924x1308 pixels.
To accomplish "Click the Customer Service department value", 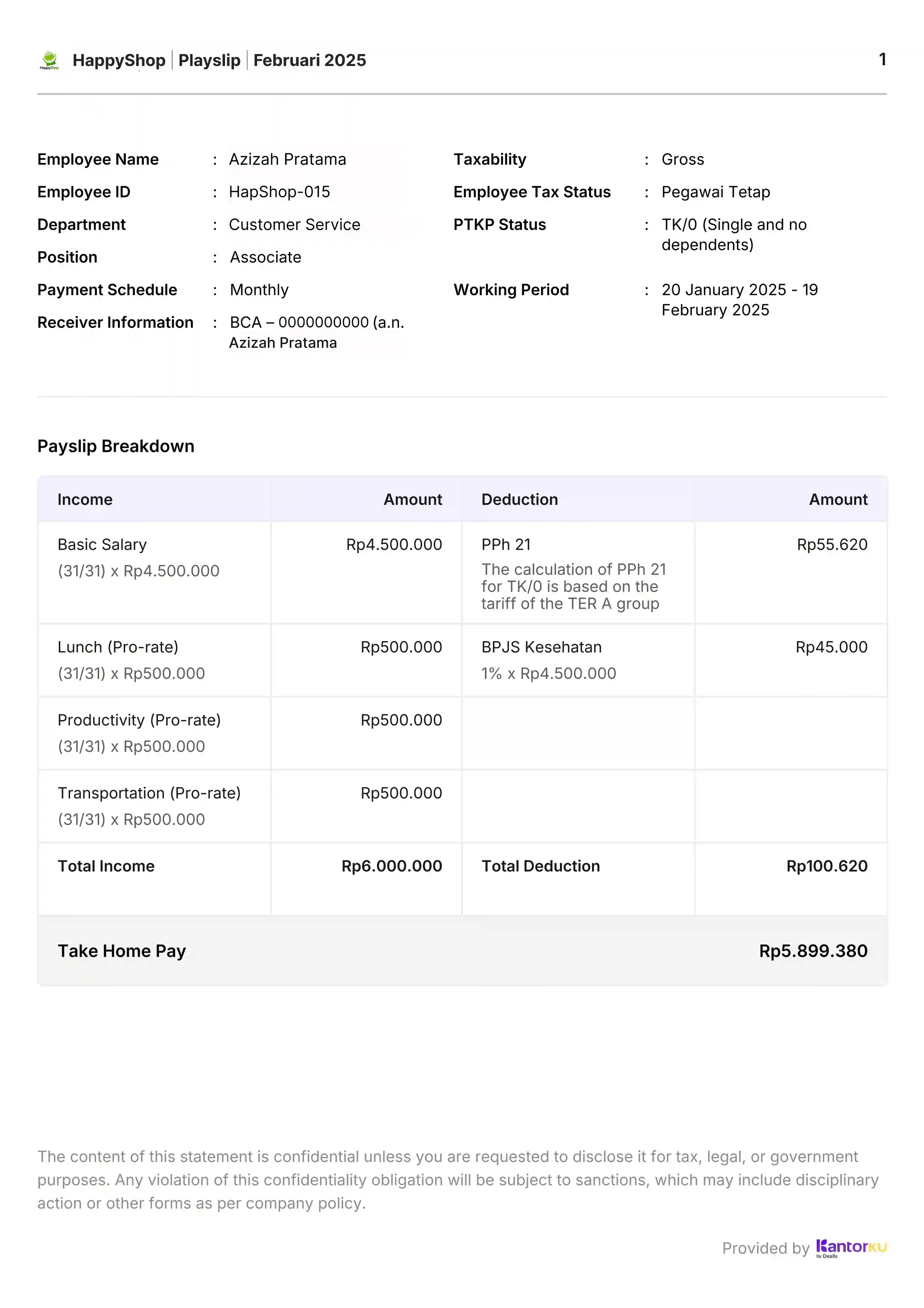I will (294, 224).
